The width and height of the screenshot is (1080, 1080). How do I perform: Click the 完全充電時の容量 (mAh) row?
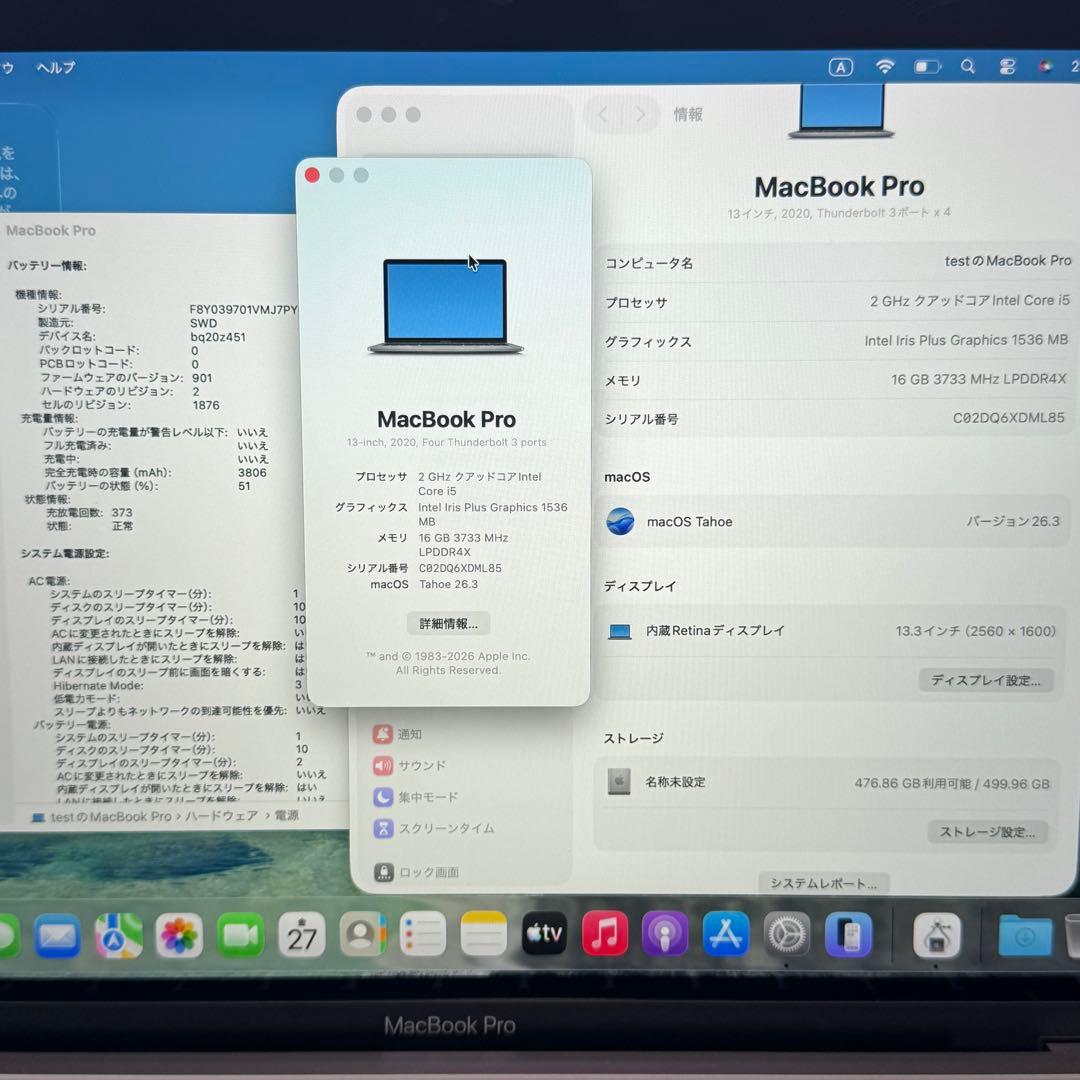pos(156,472)
